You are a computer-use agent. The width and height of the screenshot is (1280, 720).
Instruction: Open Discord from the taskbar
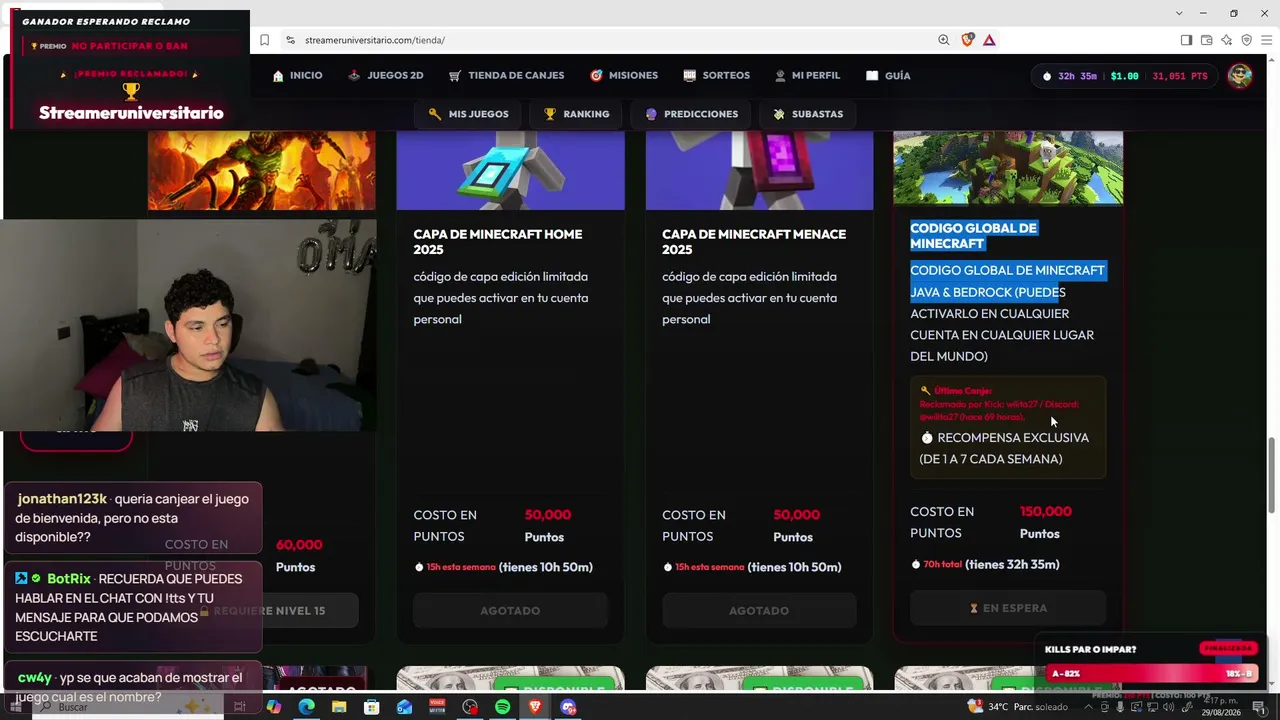coord(569,707)
